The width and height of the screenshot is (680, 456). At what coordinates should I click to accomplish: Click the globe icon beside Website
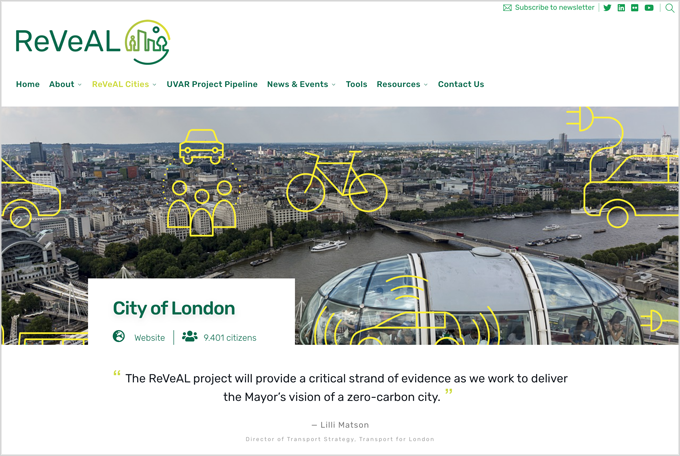[x=119, y=336]
